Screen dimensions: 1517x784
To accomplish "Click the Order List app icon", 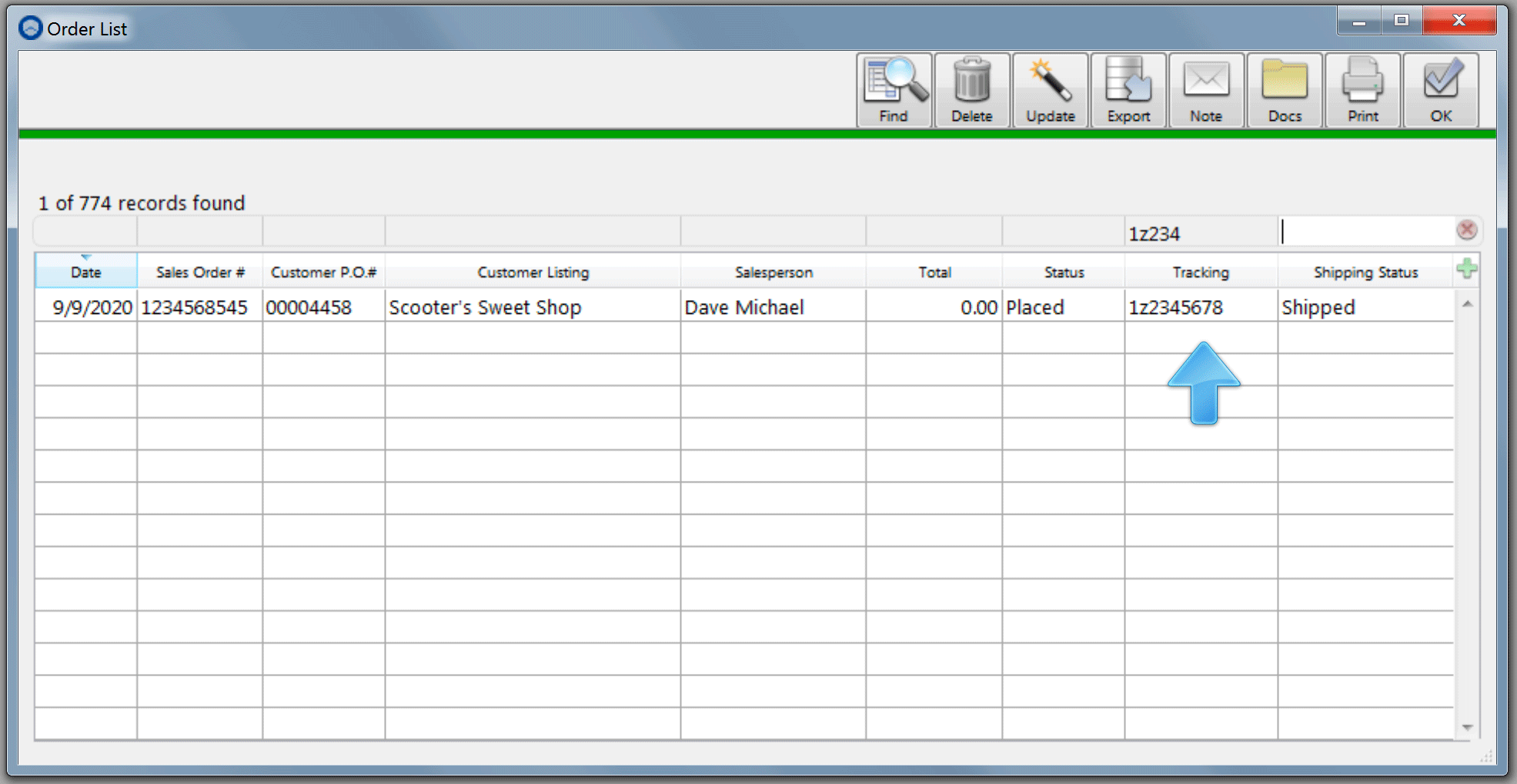I will click(x=31, y=28).
